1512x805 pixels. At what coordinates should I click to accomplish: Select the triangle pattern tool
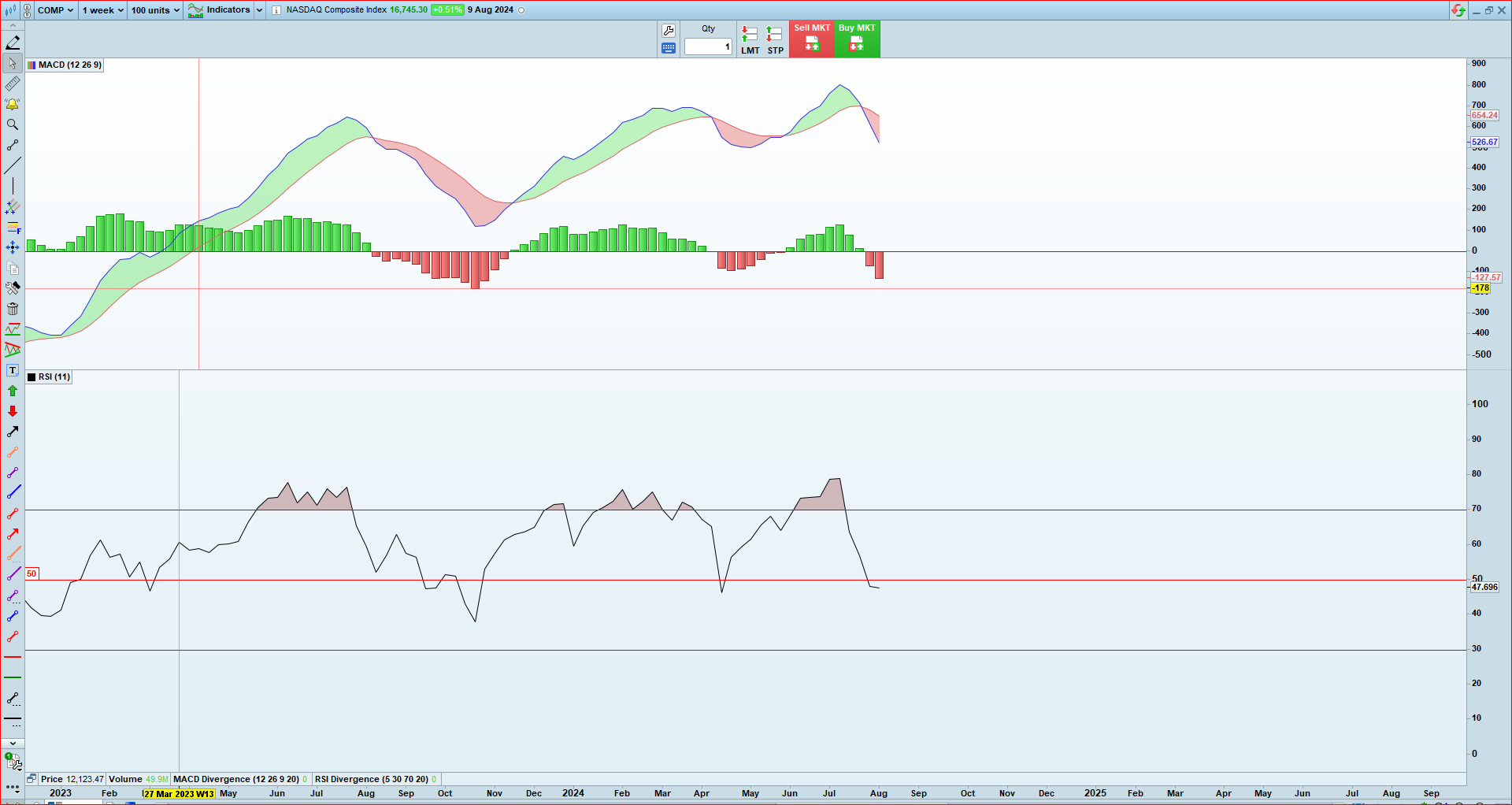pos(13,350)
